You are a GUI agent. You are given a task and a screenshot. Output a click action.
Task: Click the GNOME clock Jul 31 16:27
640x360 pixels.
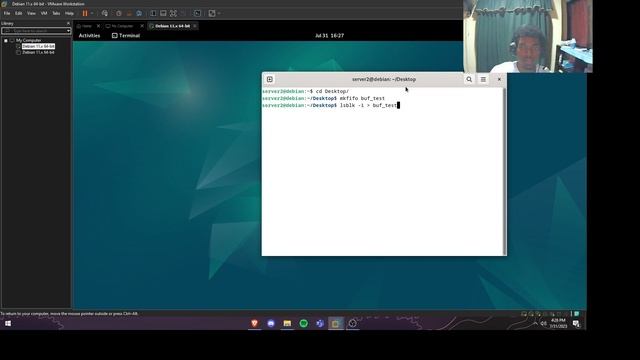pos(329,36)
